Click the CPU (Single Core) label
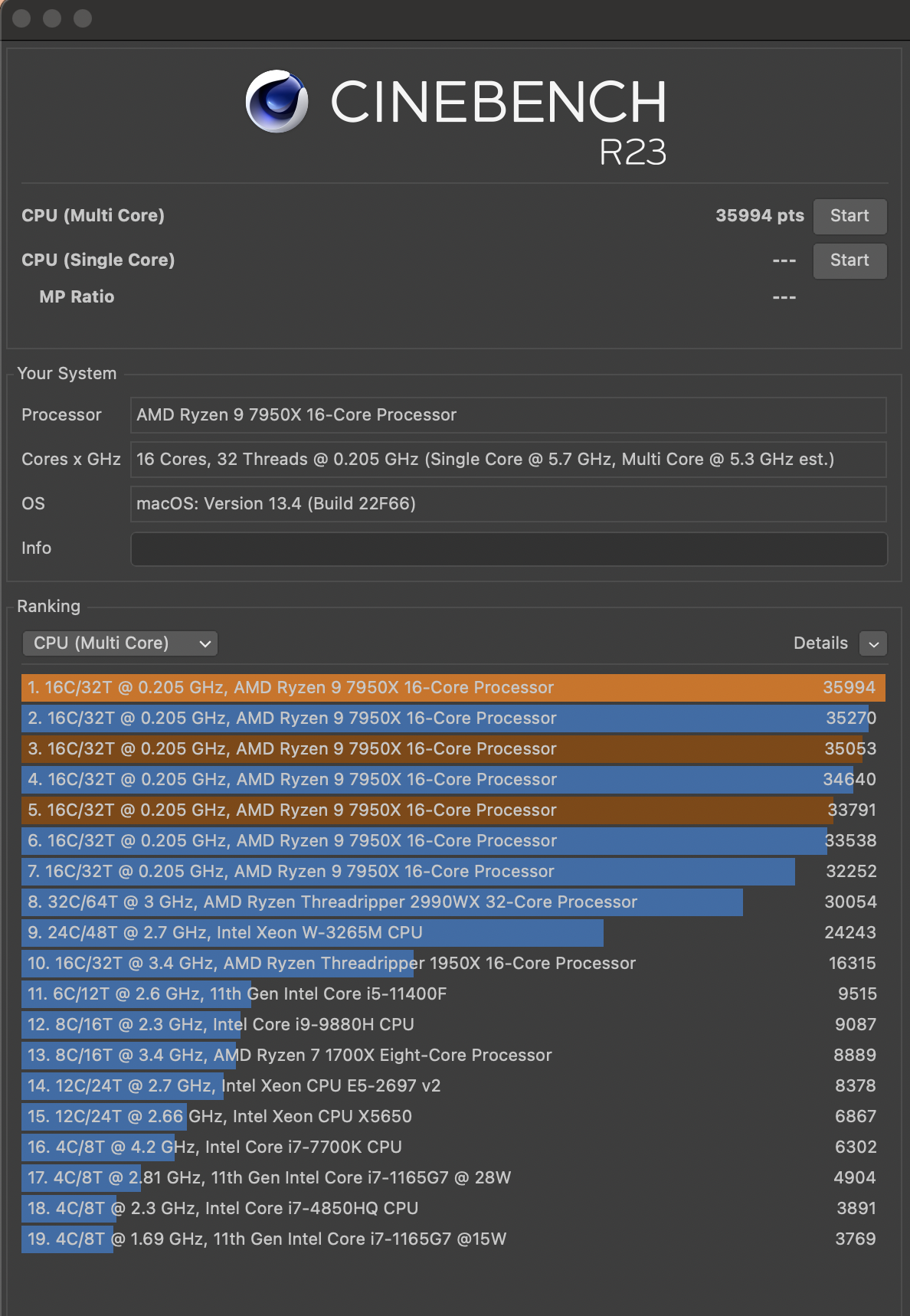 pyautogui.click(x=98, y=260)
